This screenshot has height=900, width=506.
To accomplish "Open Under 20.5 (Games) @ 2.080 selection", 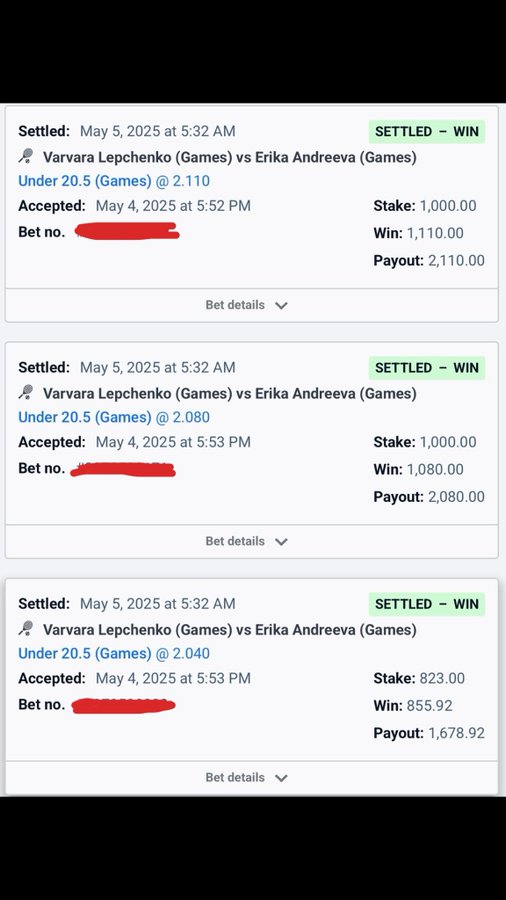I will click(114, 417).
